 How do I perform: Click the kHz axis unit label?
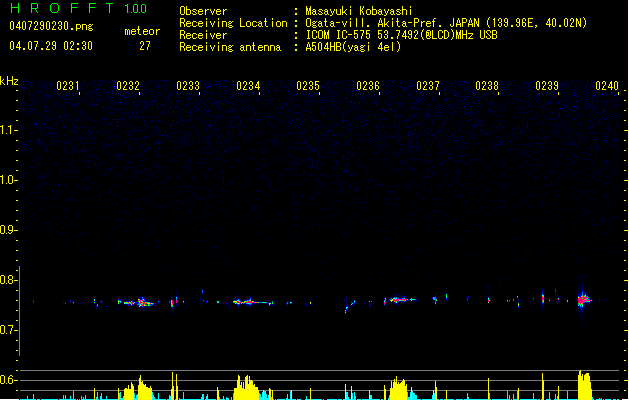pyautogui.click(x=9, y=81)
